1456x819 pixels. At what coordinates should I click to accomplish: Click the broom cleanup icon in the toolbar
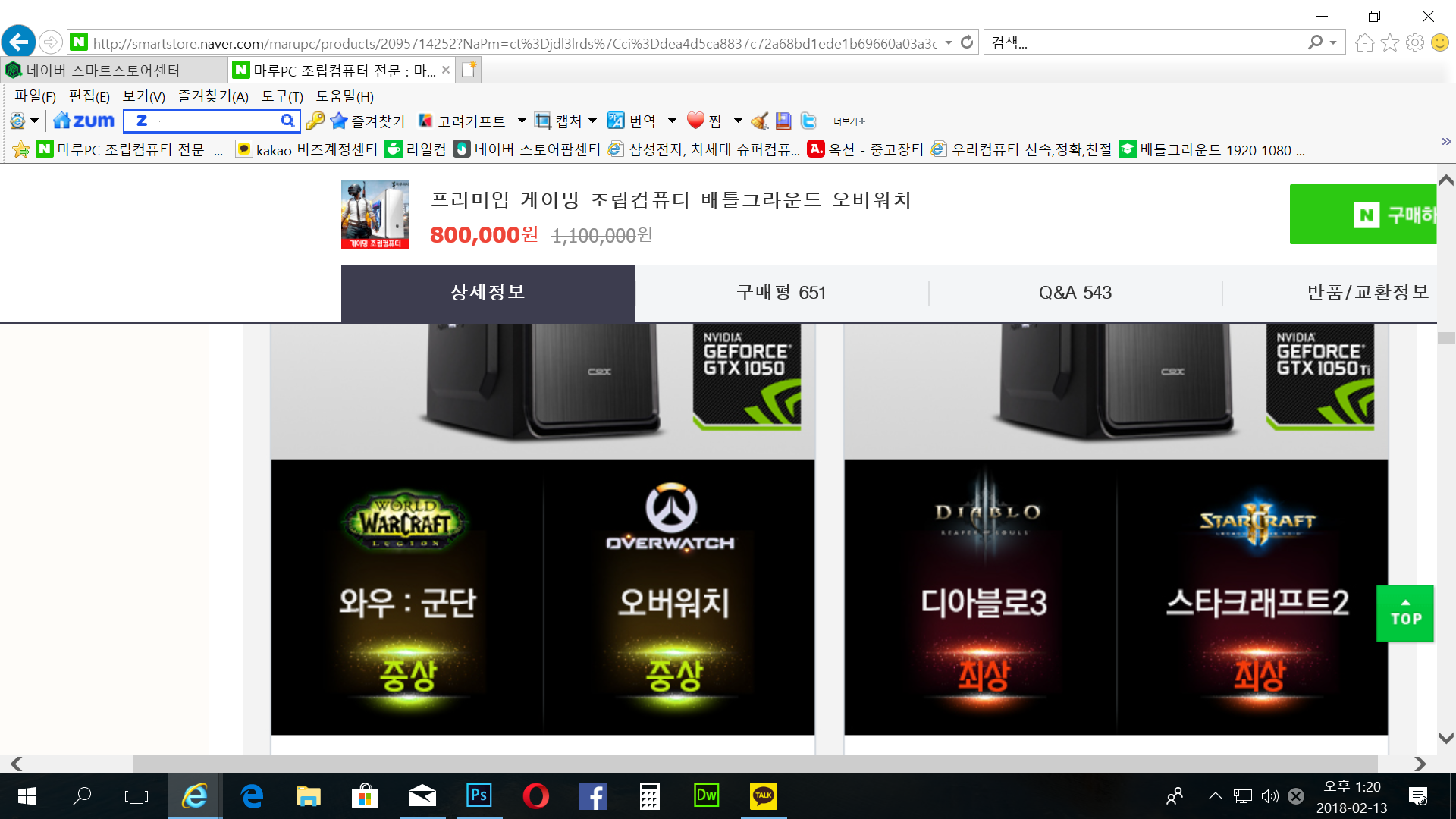pyautogui.click(x=759, y=121)
